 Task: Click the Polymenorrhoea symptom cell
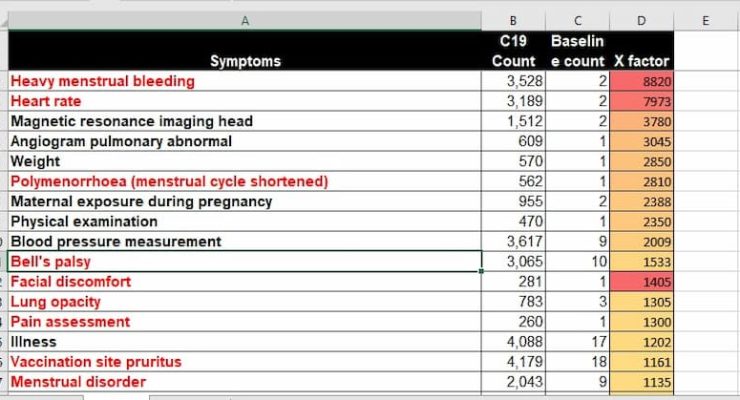tap(245, 181)
